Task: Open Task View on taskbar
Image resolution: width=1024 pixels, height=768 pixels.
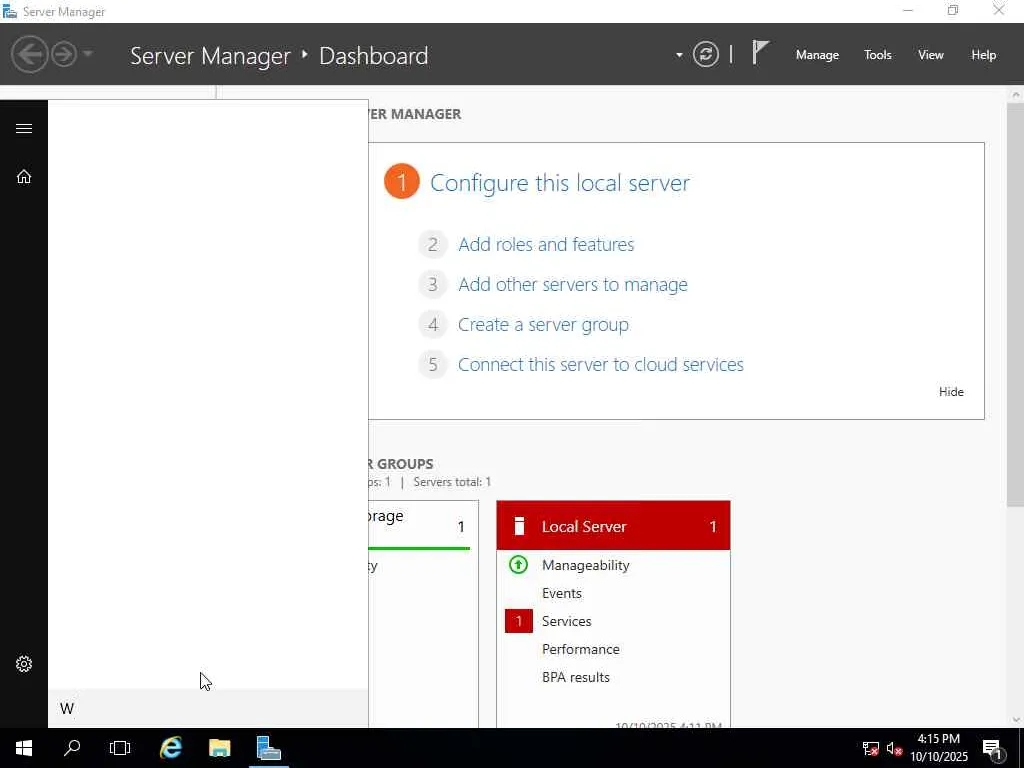Action: [x=120, y=748]
